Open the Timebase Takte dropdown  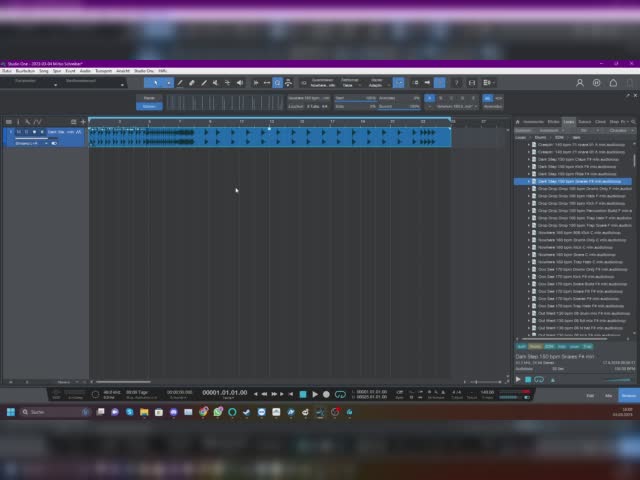[351, 83]
